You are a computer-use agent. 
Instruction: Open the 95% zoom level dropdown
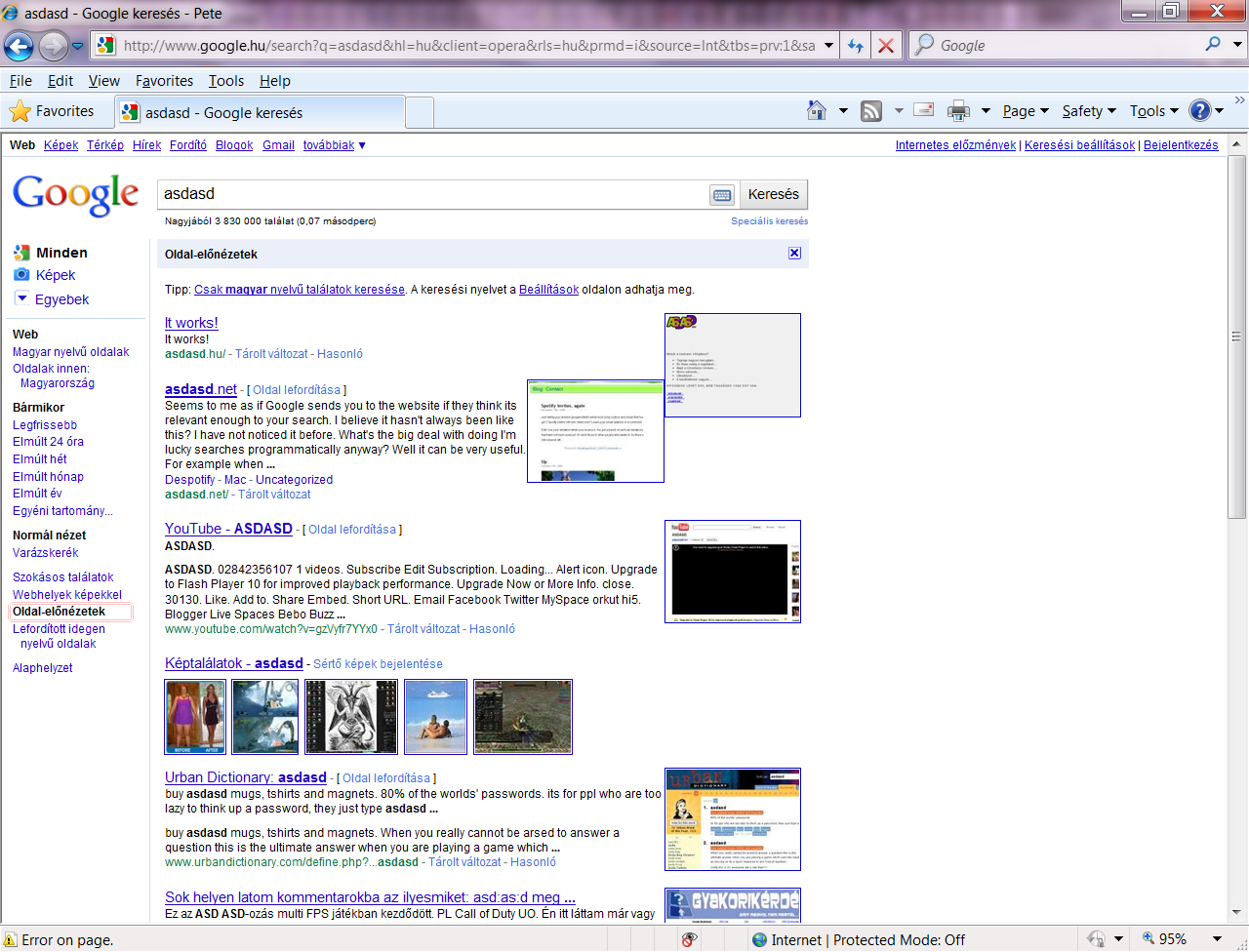1217,939
